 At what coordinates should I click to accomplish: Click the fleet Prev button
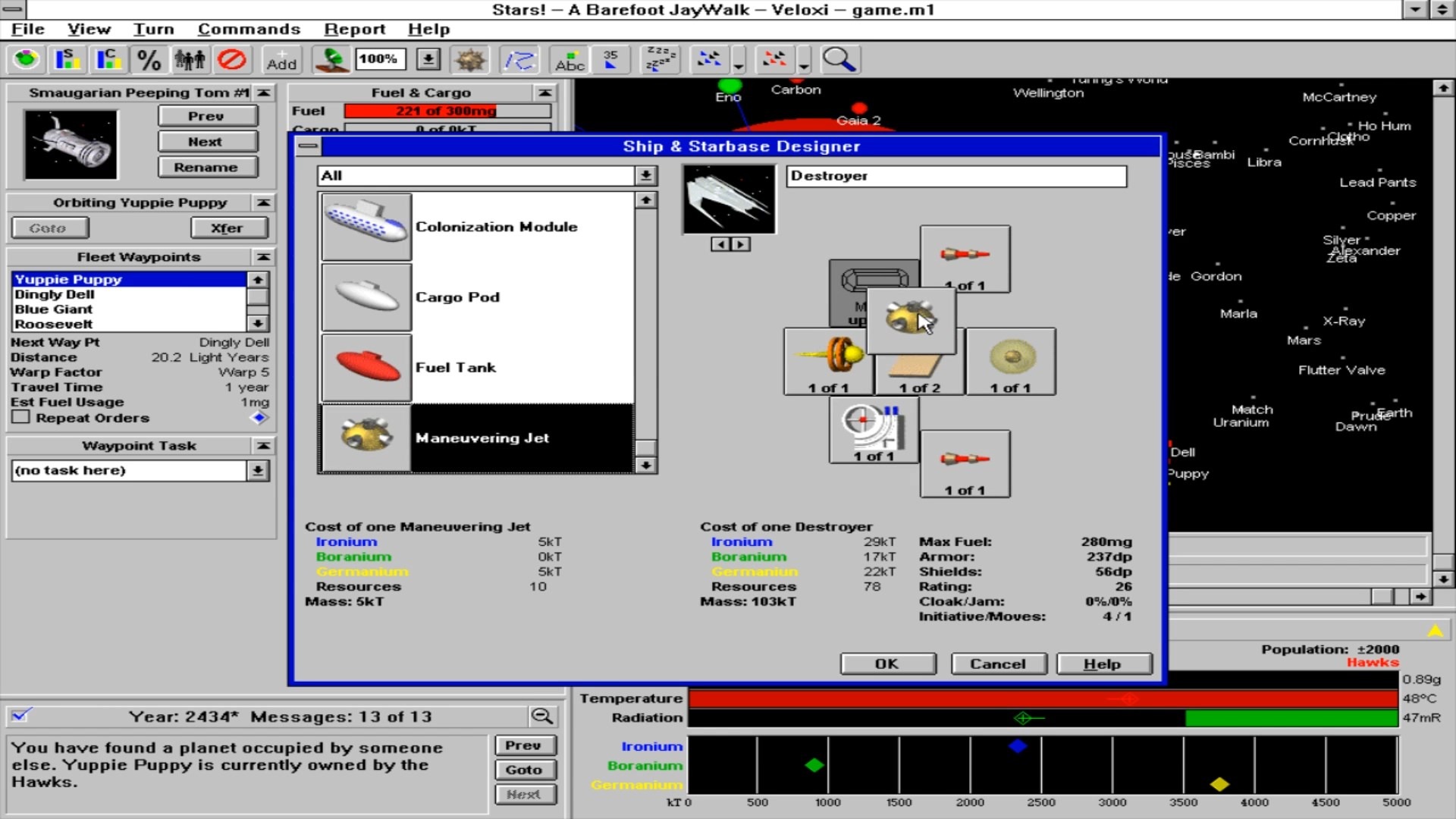click(x=207, y=116)
